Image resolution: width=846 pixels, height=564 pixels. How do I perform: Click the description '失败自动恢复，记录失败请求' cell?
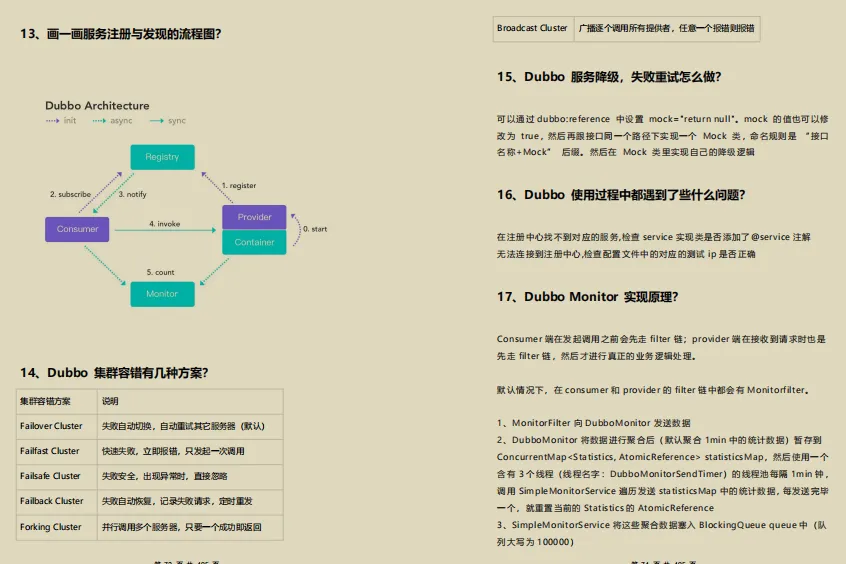(190, 501)
